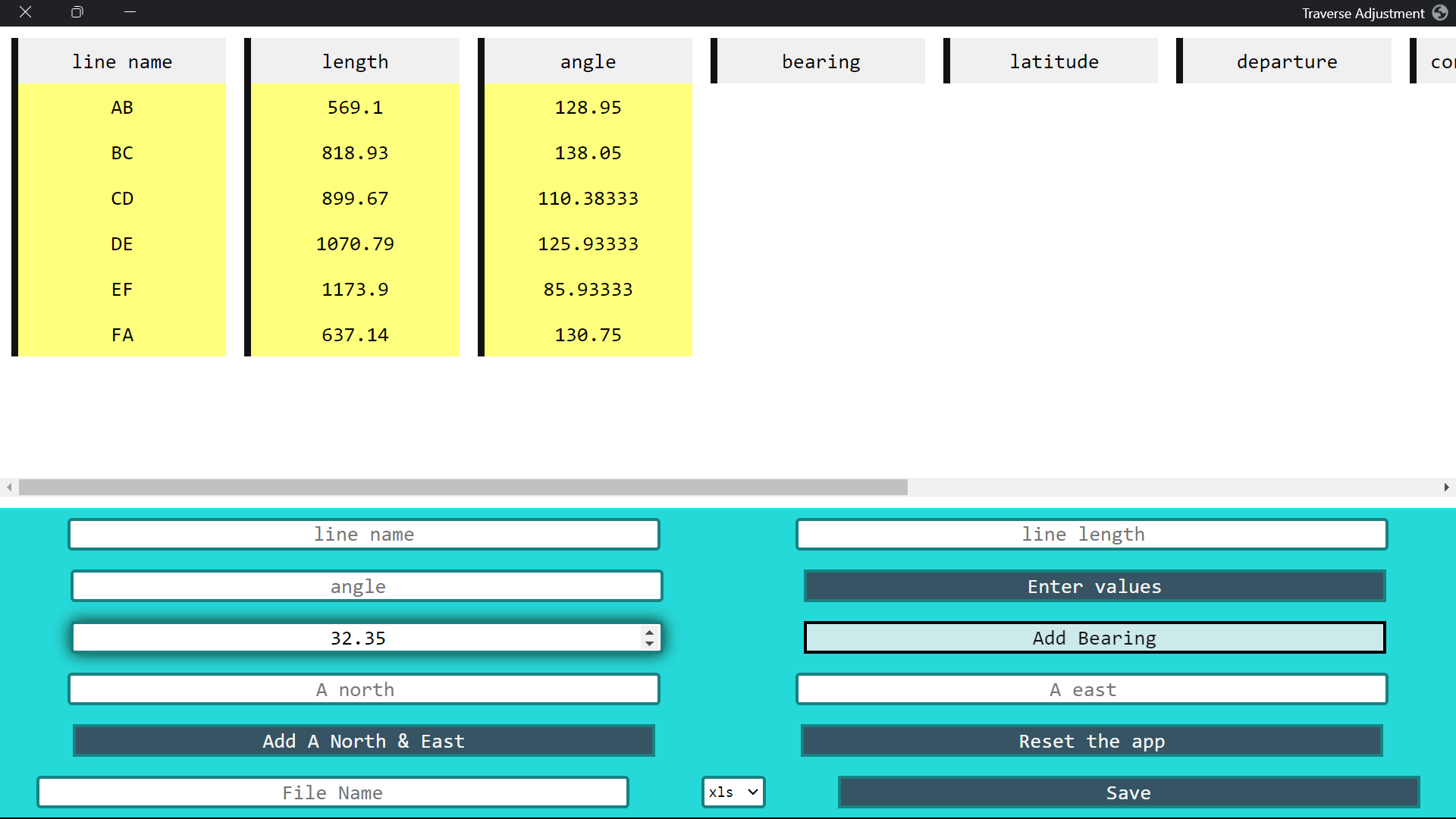Click the Add Bearing button
Viewport: 1456px width, 819px height.
[1094, 638]
